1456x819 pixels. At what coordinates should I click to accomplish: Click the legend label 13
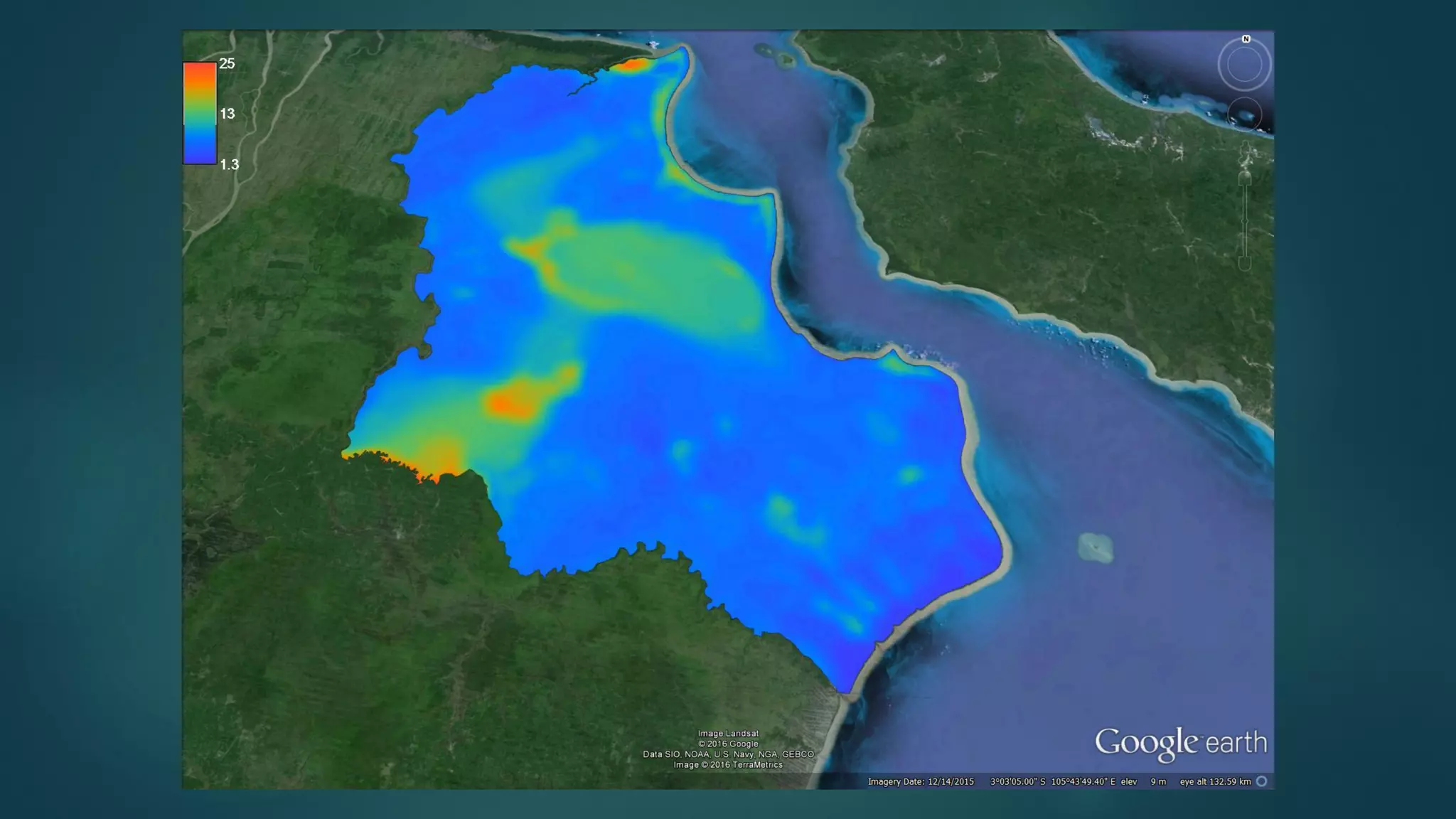(x=227, y=114)
